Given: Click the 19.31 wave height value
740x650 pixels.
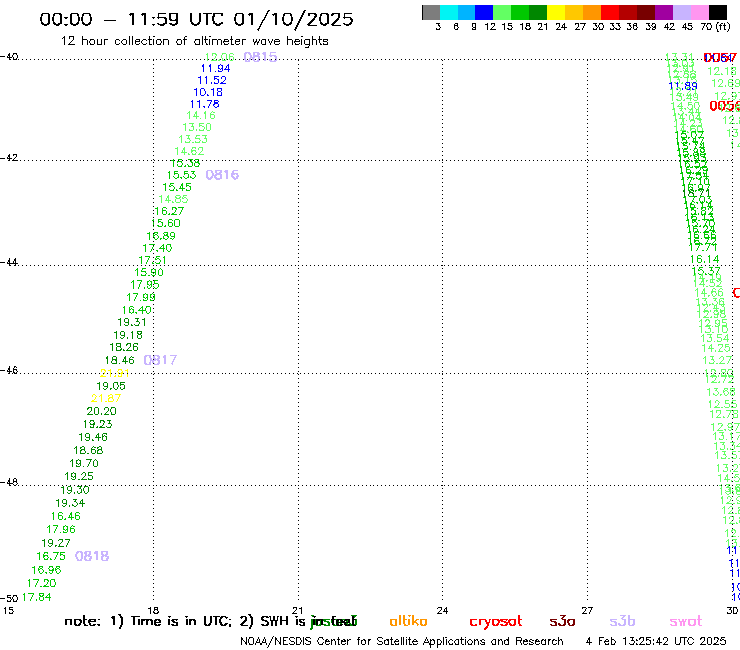Looking at the screenshot, I should pos(132,322).
